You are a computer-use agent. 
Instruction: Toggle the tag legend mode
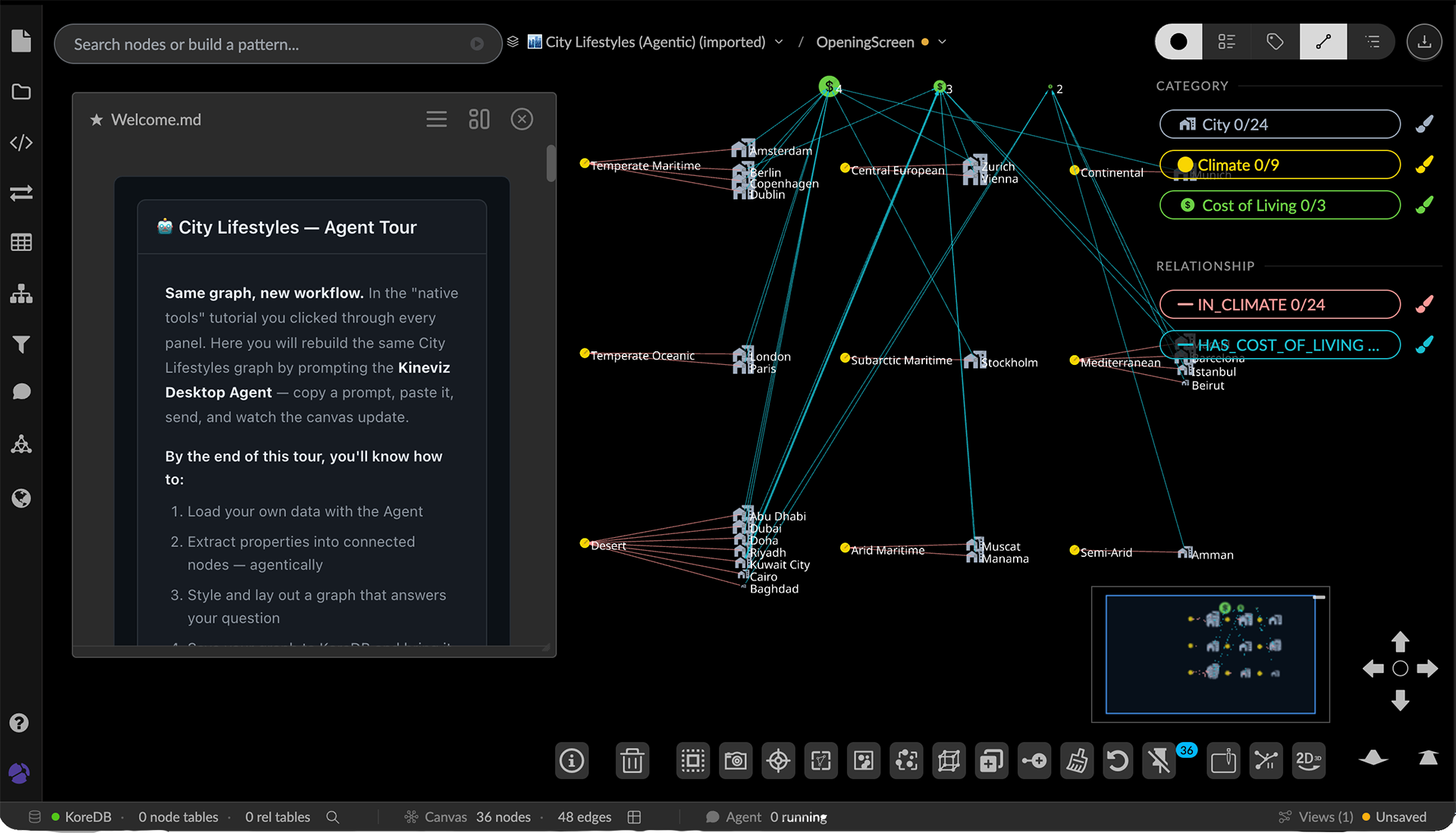coord(1275,42)
